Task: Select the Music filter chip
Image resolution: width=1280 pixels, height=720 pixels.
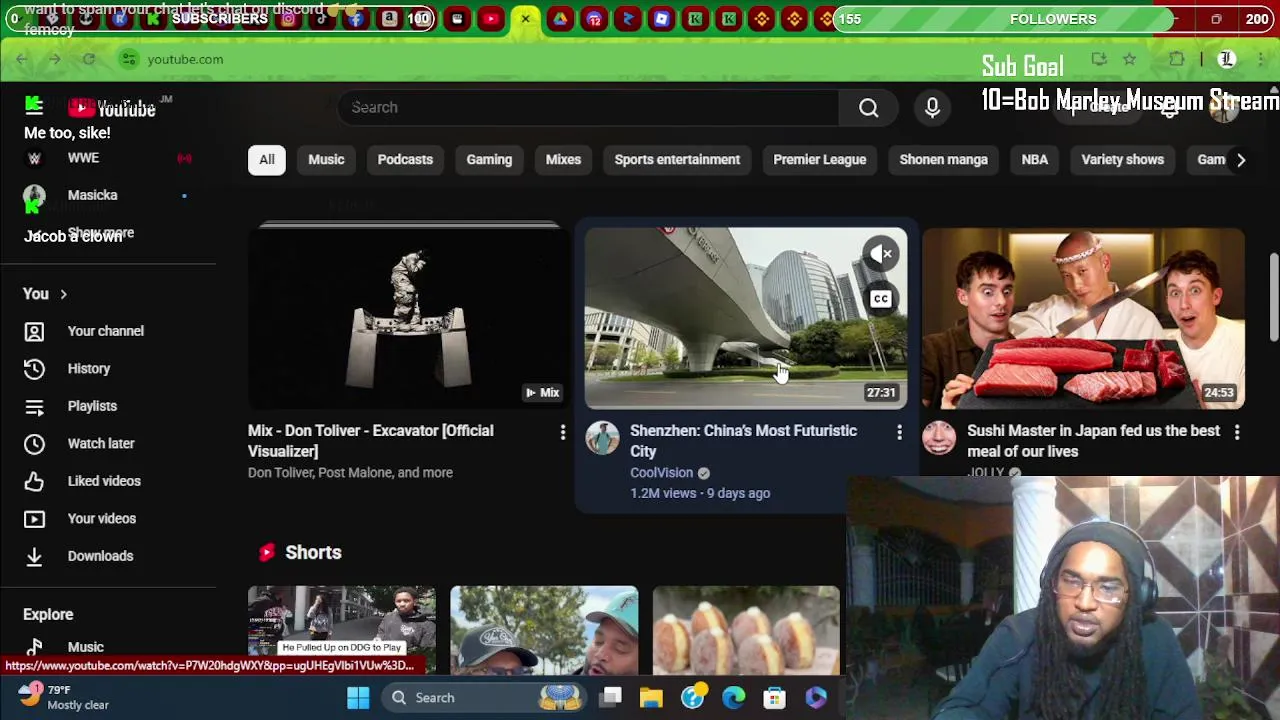Action: click(x=326, y=160)
